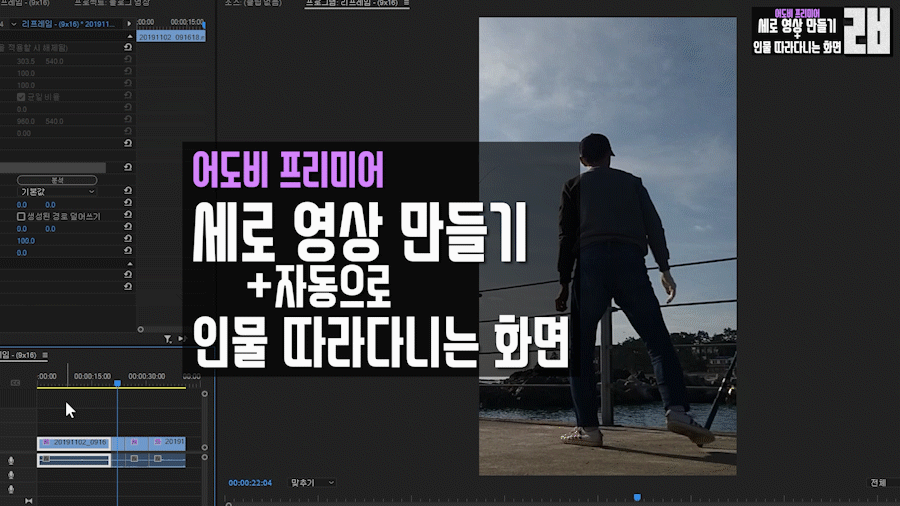Click the 303.5 position value
The height and width of the screenshot is (506, 900).
tap(26, 61)
